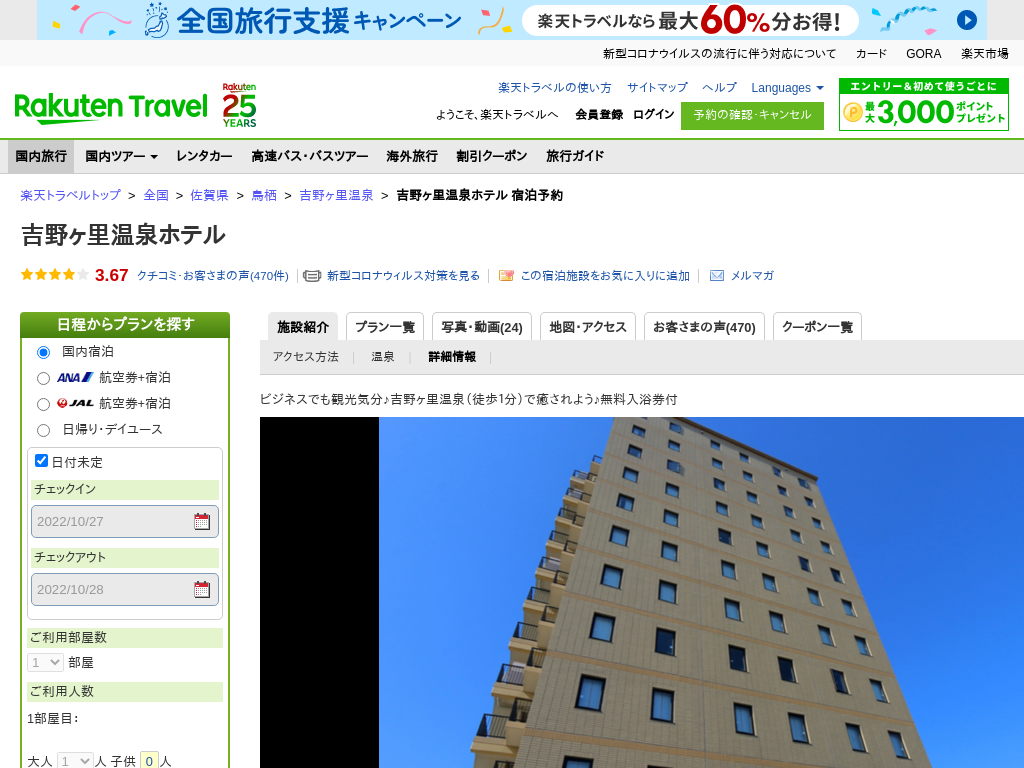Click the star rating icons
This screenshot has height=768, width=1024.
[x=55, y=275]
